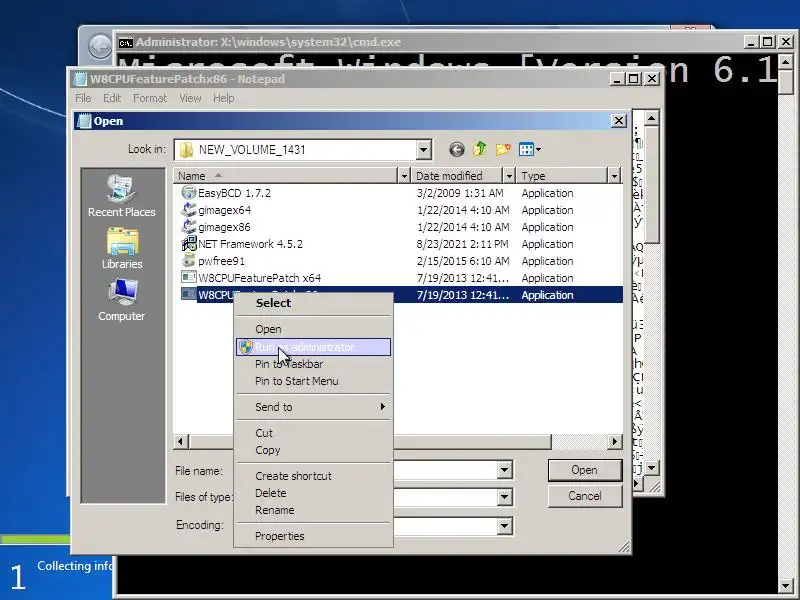This screenshot has height=600, width=800.
Task: Click file list scroll left arrow
Action: click(181, 441)
